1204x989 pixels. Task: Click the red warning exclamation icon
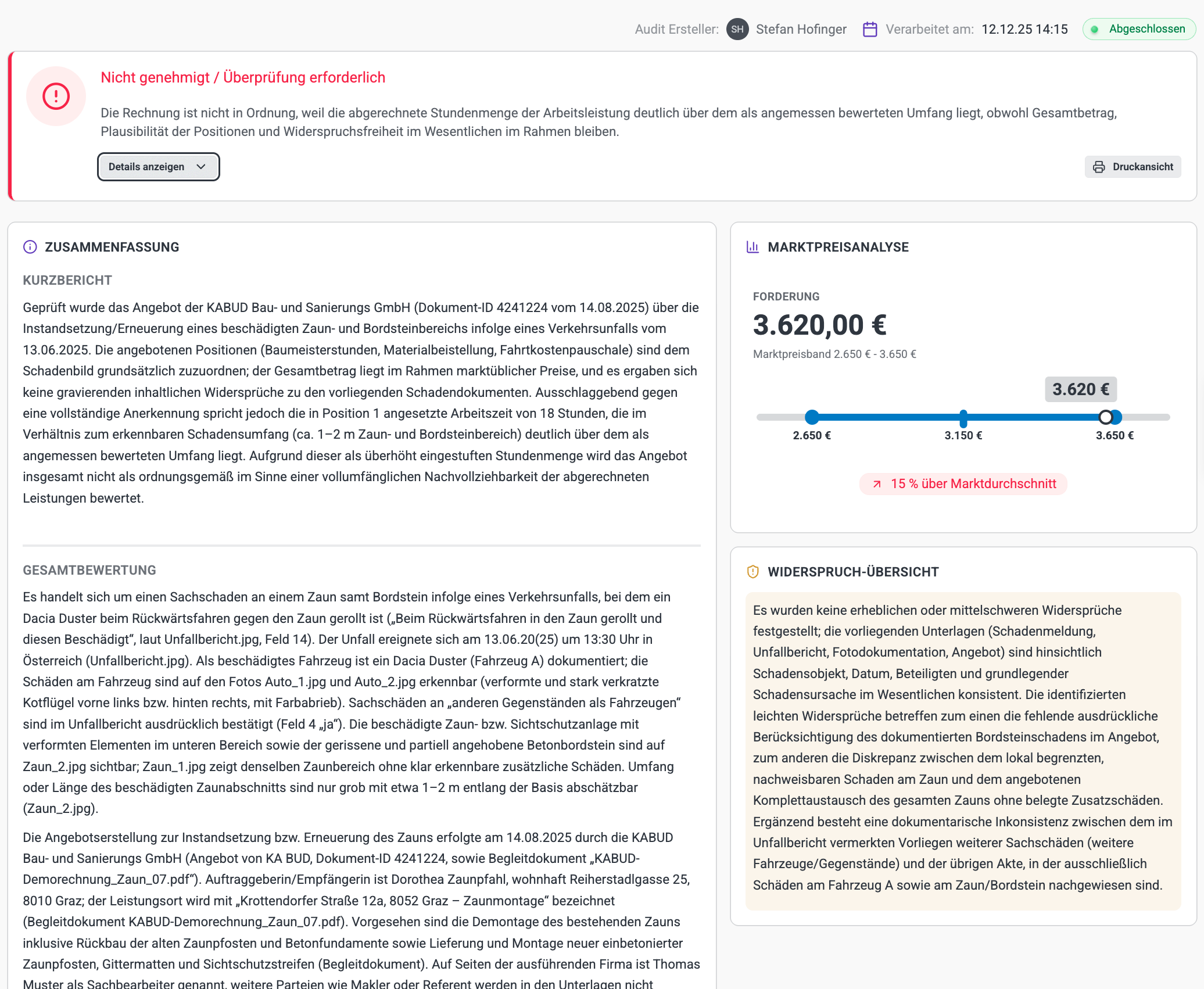pyautogui.click(x=56, y=96)
